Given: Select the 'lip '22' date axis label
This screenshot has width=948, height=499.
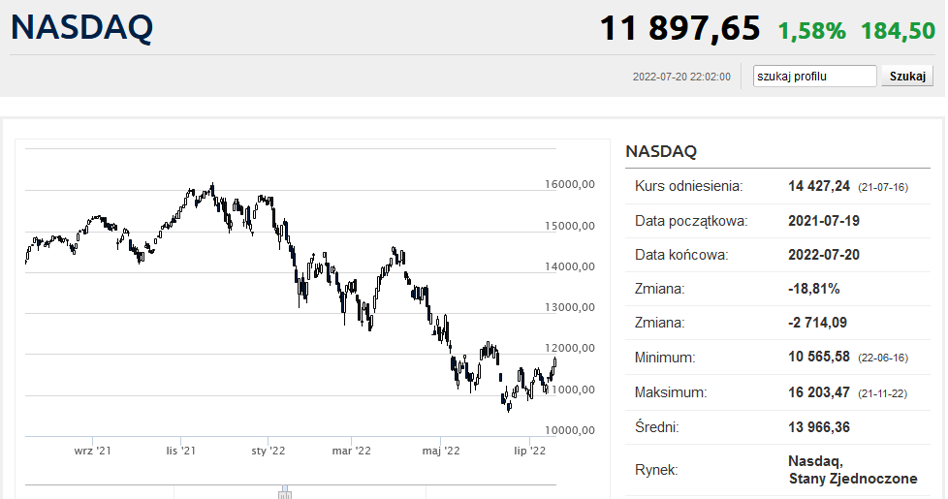Looking at the screenshot, I should pos(530,451).
